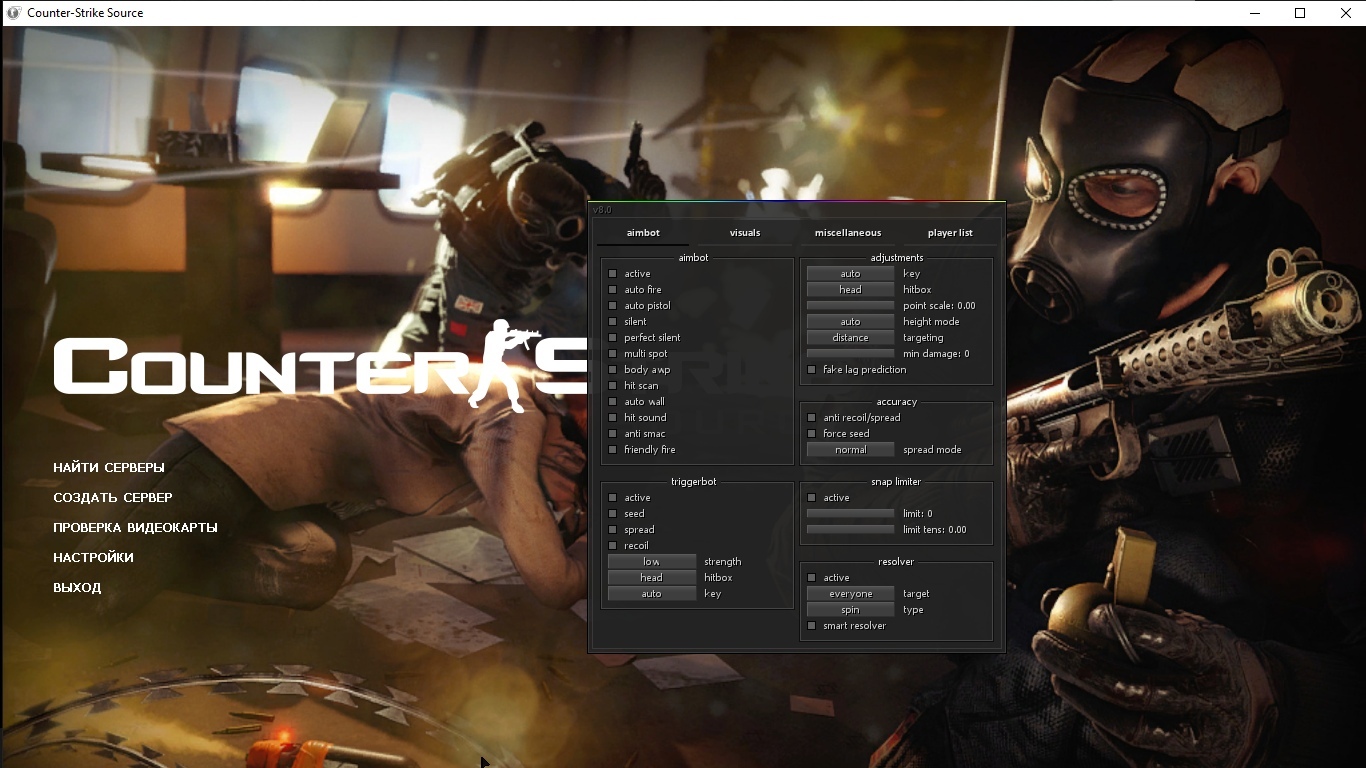This screenshot has width=1366, height=768.
Task: Switch to the visuals tab
Action: 745,233
